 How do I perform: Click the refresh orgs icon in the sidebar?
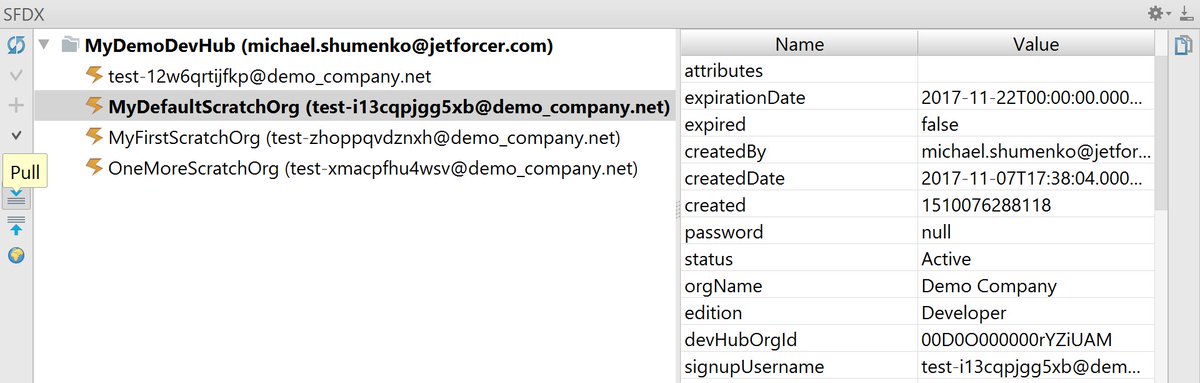point(16,46)
